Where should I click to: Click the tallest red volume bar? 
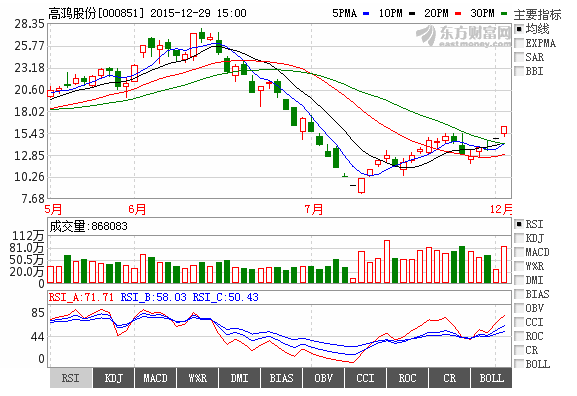click(x=387, y=261)
